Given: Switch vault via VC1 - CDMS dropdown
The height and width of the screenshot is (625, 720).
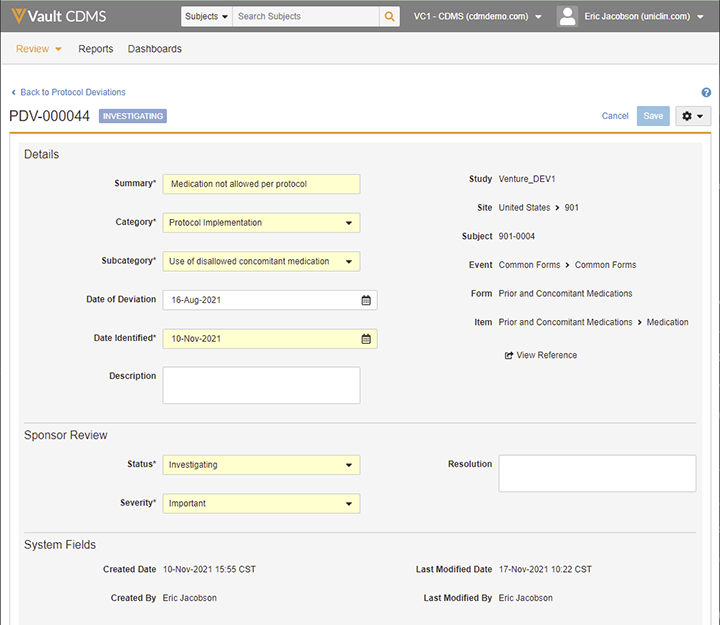Looking at the screenshot, I should click(x=477, y=17).
